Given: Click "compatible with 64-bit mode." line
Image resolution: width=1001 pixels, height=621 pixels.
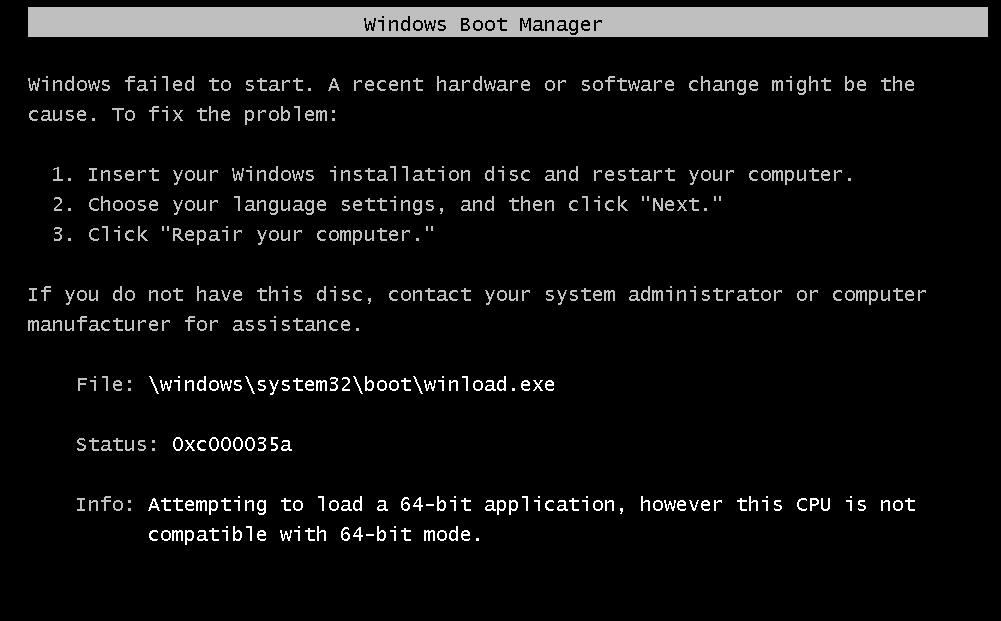Looking at the screenshot, I should (314, 535).
